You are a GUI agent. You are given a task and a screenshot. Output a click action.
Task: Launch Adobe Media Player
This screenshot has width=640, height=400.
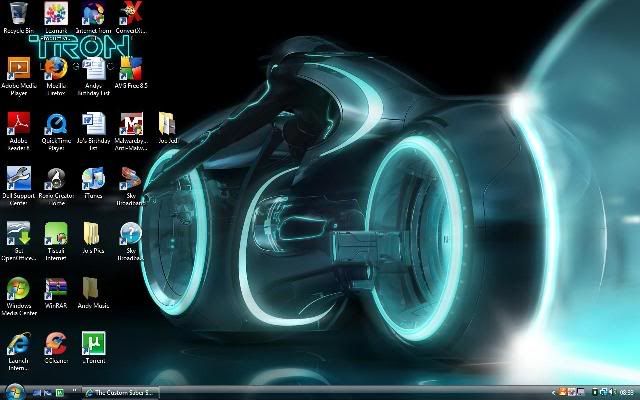18,68
